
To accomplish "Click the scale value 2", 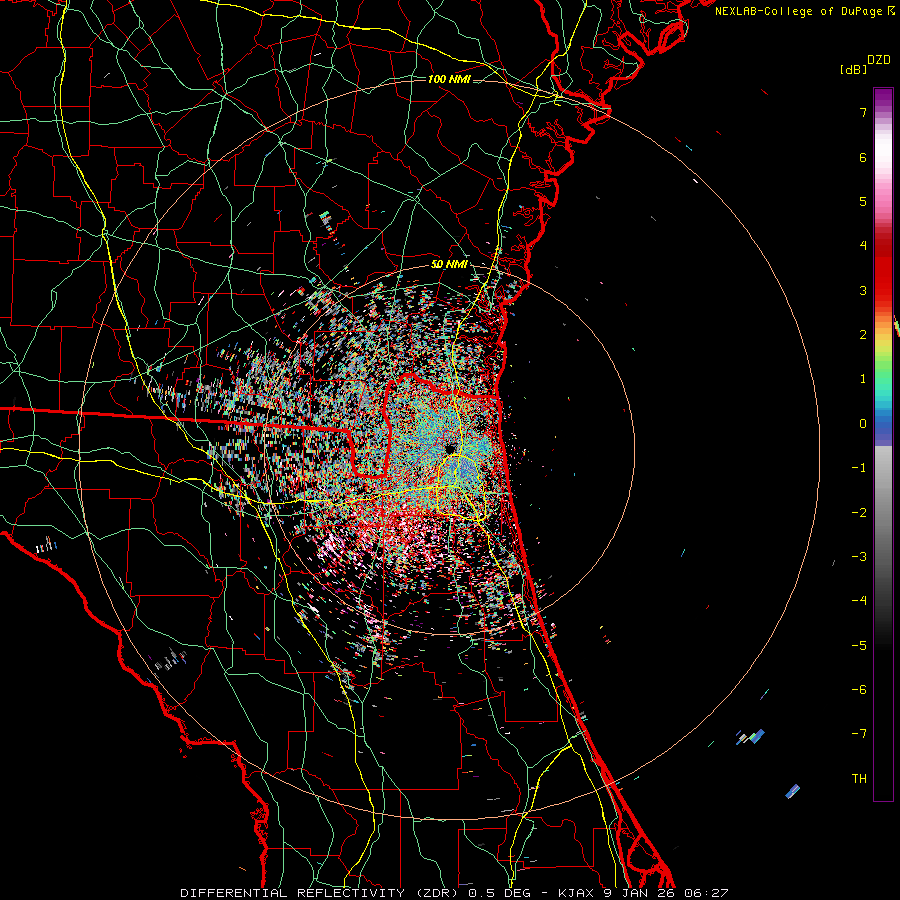I will 863,335.
